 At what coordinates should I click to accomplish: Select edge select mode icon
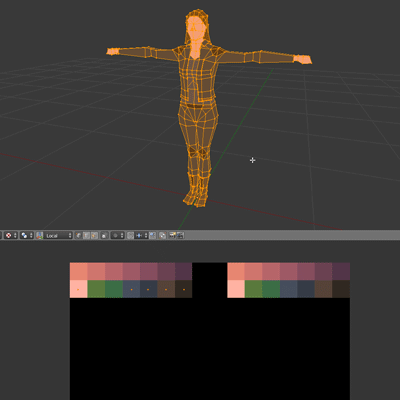point(86,235)
